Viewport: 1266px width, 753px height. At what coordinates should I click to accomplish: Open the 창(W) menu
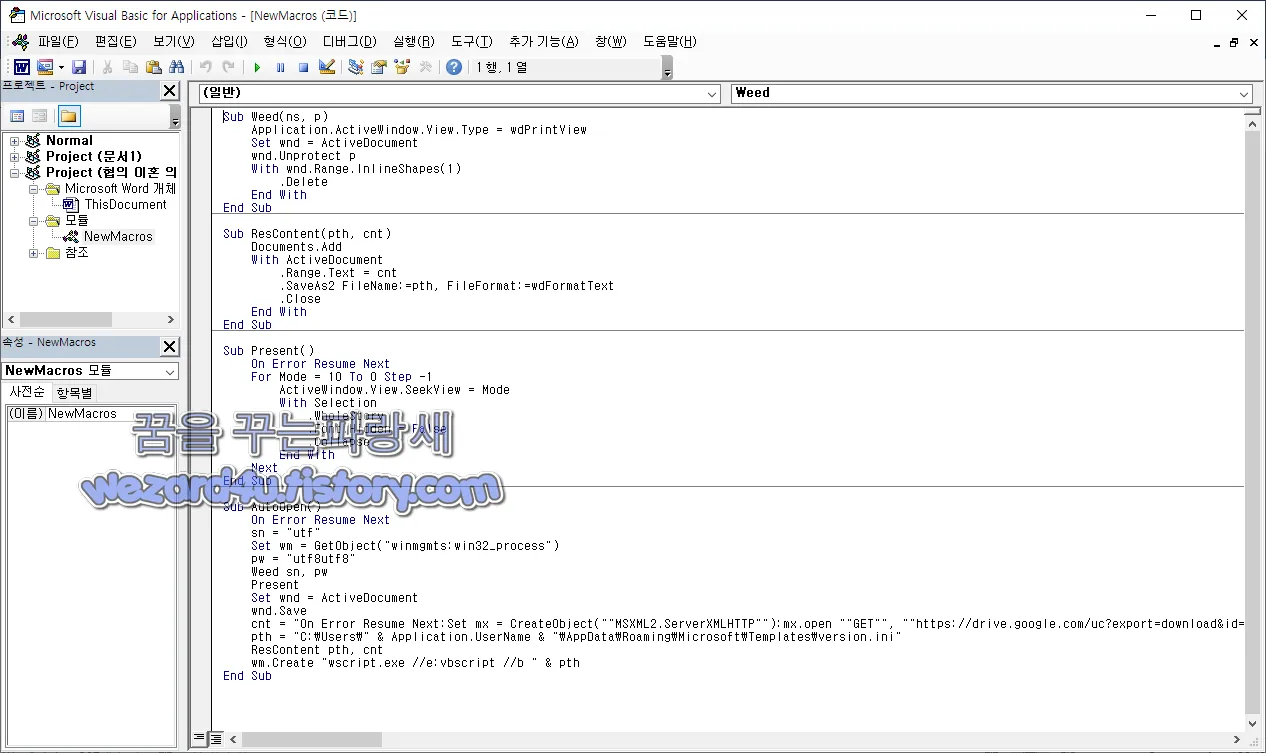[610, 42]
